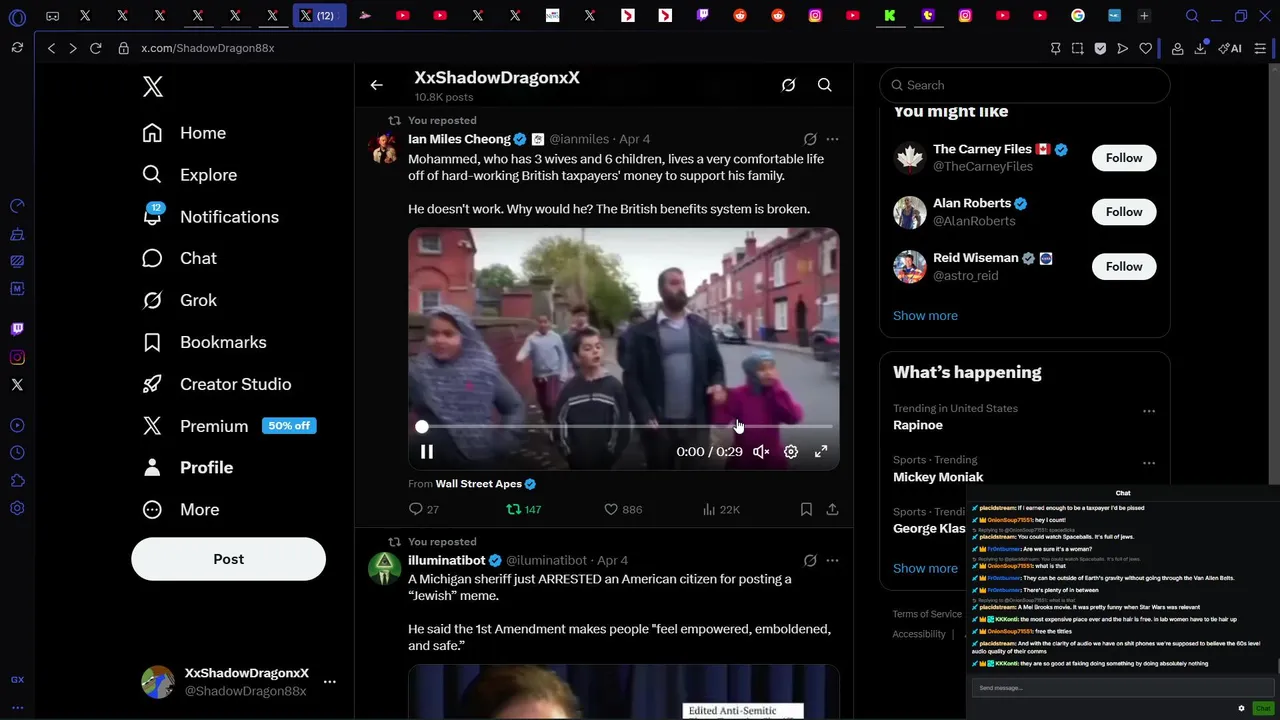Open Explore in the X sidebar
This screenshot has width=1280, height=720.
tap(190, 175)
